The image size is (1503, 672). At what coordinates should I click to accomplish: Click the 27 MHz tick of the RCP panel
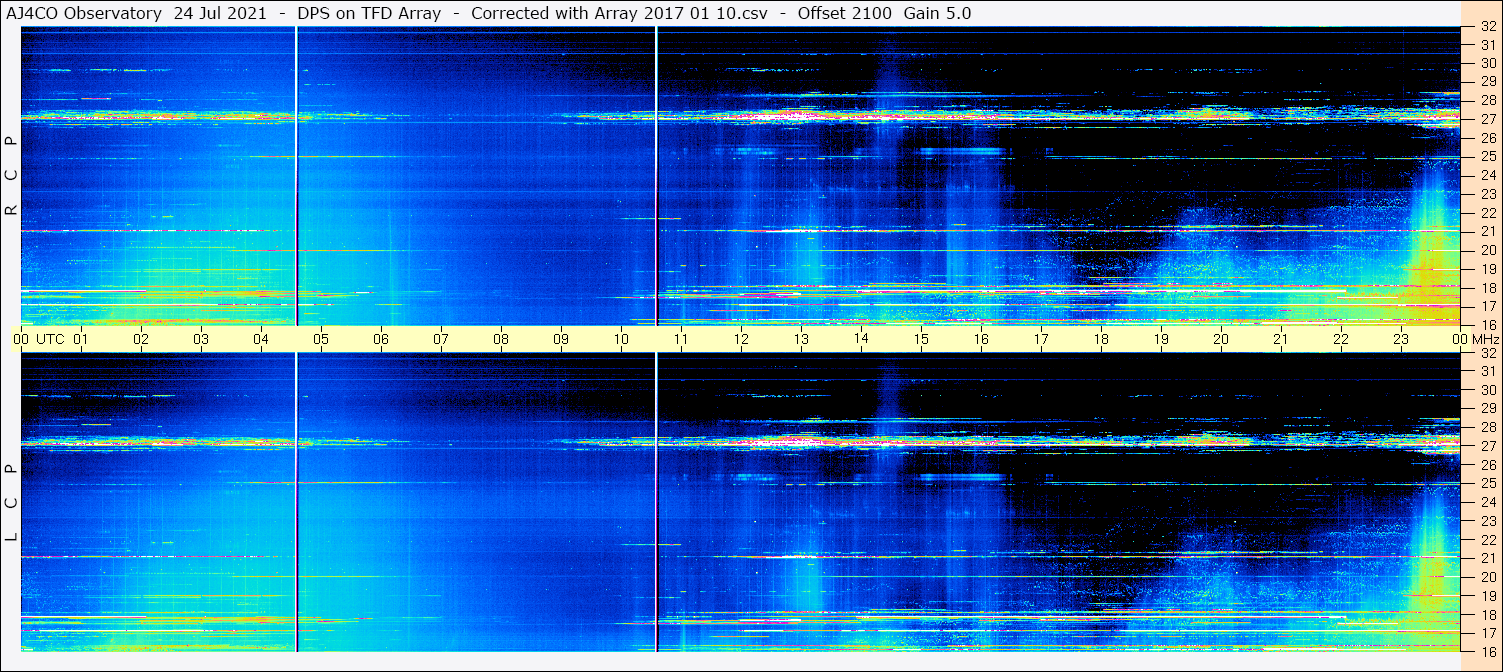(1487, 118)
